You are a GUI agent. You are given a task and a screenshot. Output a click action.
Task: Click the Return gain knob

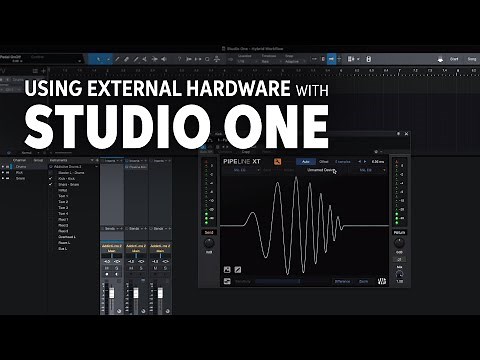click(399, 243)
